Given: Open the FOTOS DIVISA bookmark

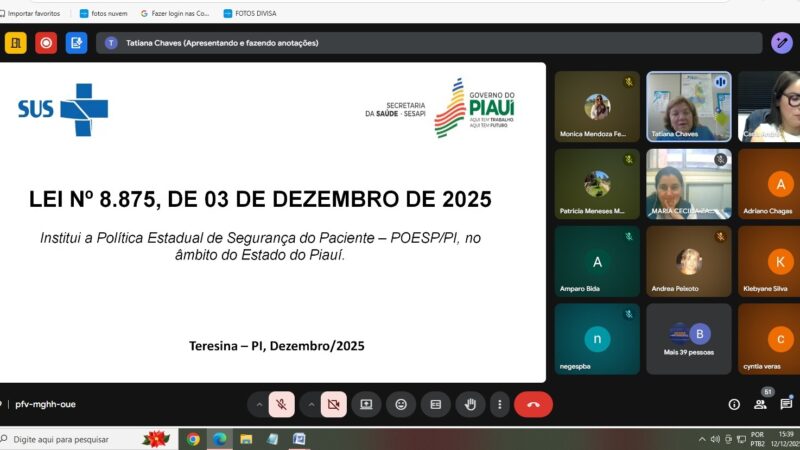Looking at the screenshot, I should (x=250, y=13).
